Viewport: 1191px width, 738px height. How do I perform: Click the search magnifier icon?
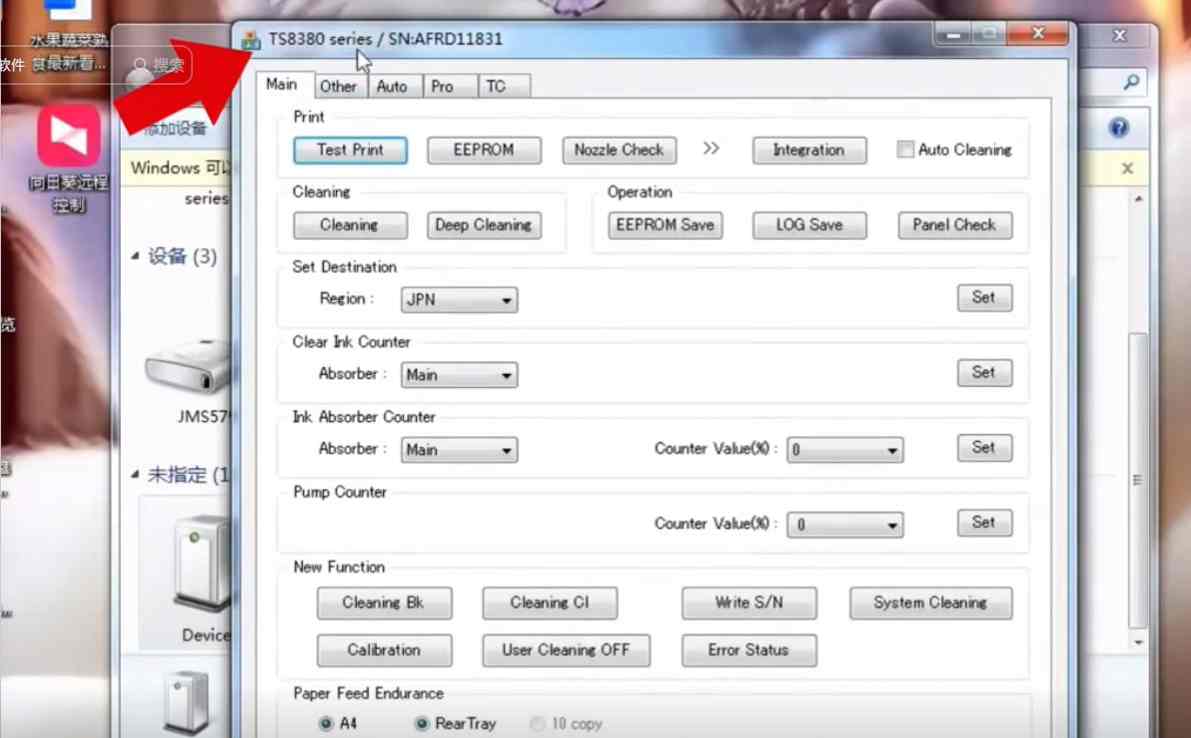(1131, 82)
